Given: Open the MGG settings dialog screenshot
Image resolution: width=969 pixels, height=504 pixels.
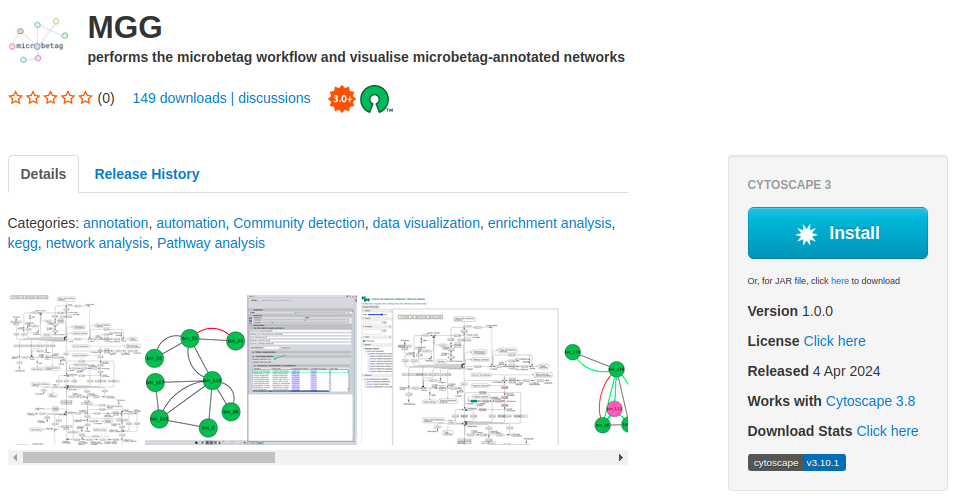Looking at the screenshot, I should pyautogui.click(x=302, y=369).
